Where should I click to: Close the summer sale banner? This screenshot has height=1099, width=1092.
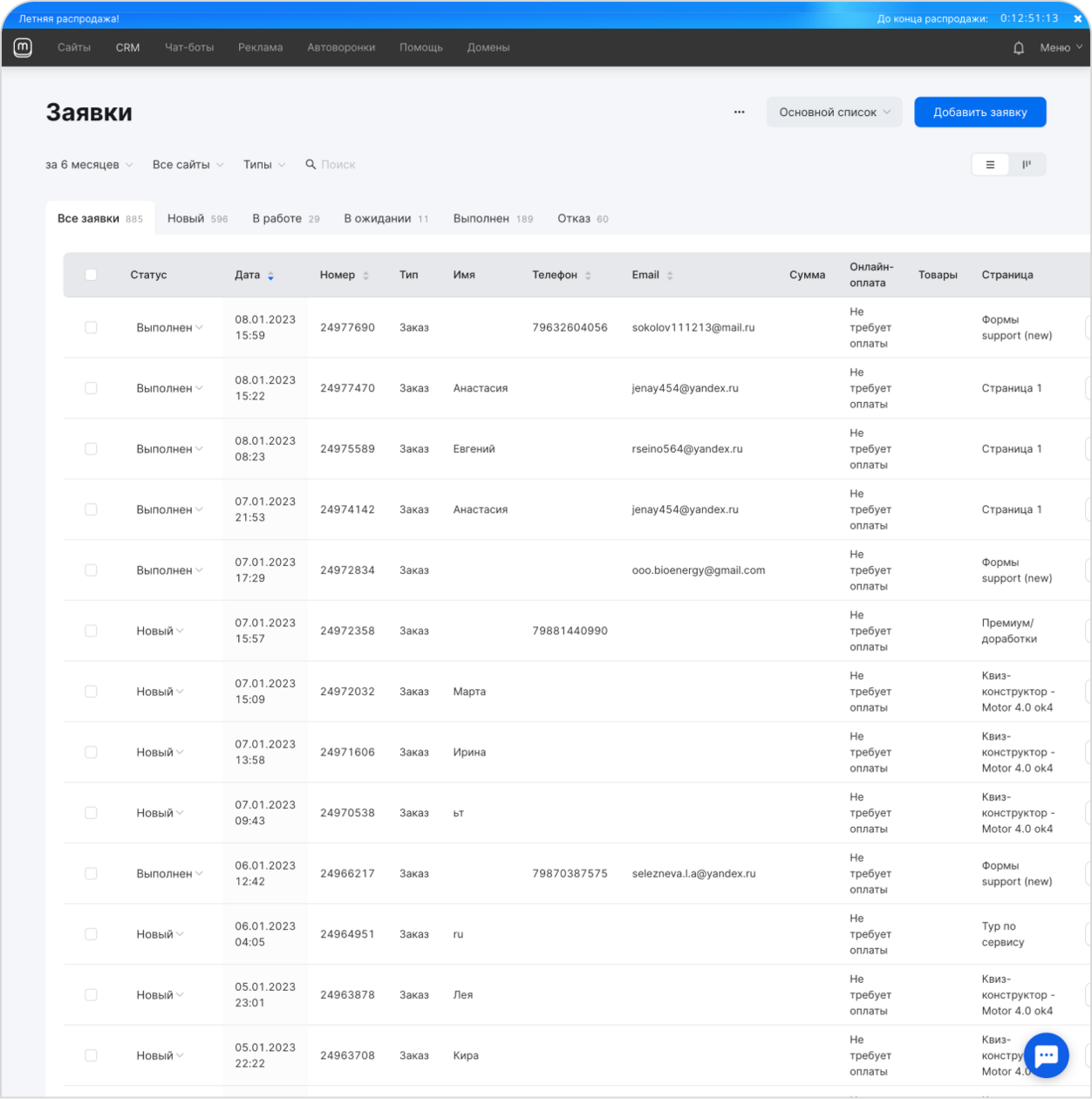(1077, 18)
